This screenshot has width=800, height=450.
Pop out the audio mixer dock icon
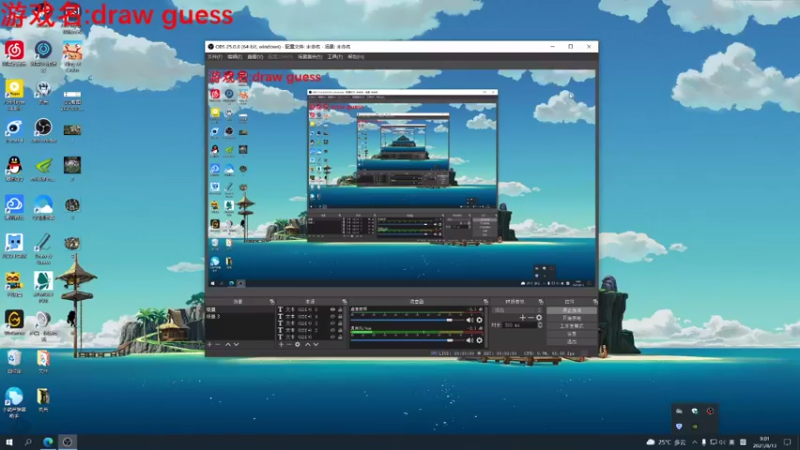coord(485,302)
